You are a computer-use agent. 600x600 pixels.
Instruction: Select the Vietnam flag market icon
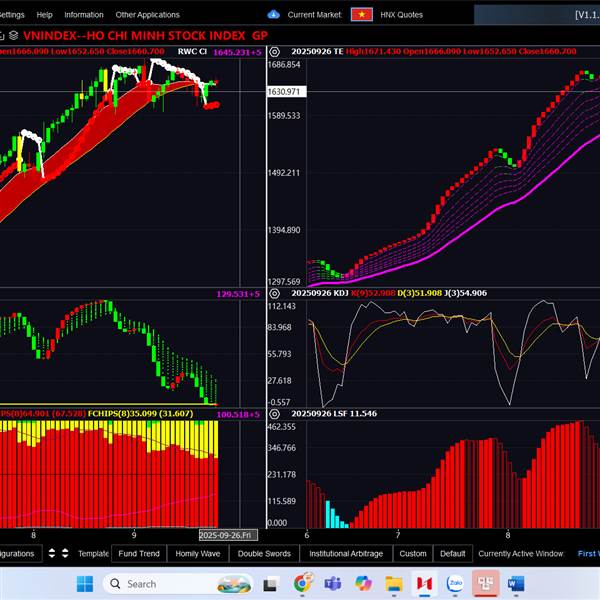click(x=362, y=15)
